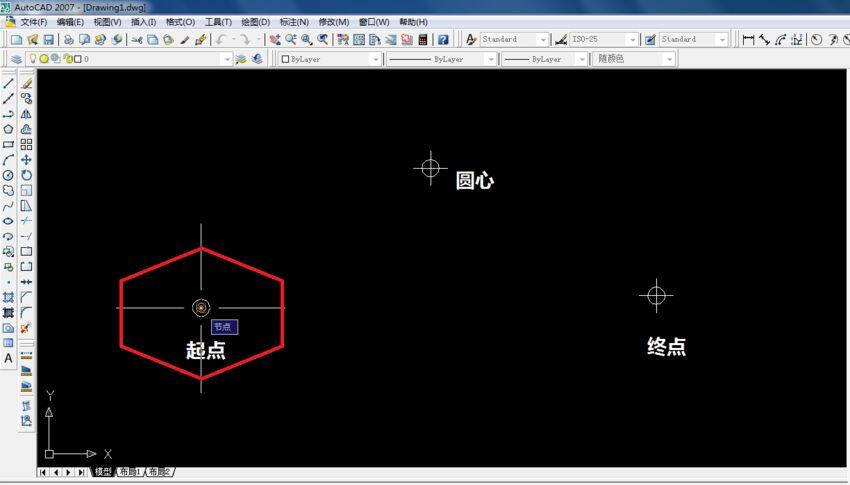Jump to the first layout tab arrow
The width and height of the screenshot is (850, 485).
tap(43, 472)
